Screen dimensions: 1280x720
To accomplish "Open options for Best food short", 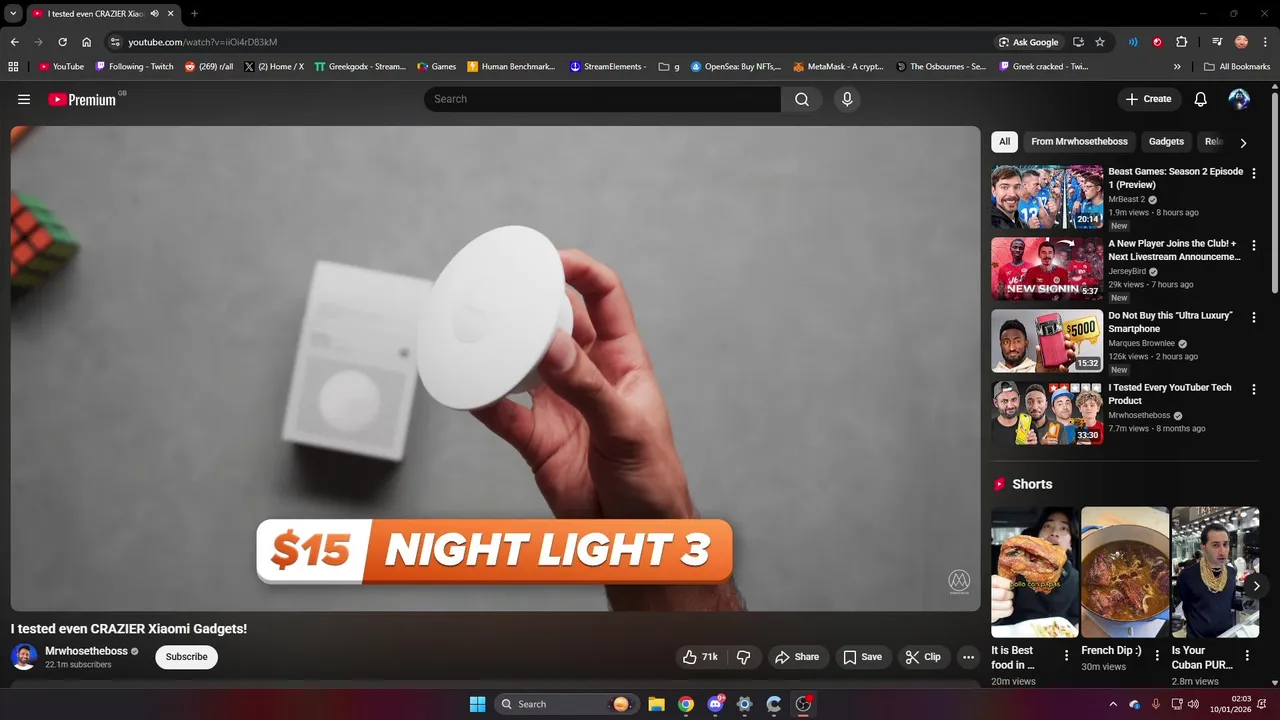I will (x=1066, y=656).
